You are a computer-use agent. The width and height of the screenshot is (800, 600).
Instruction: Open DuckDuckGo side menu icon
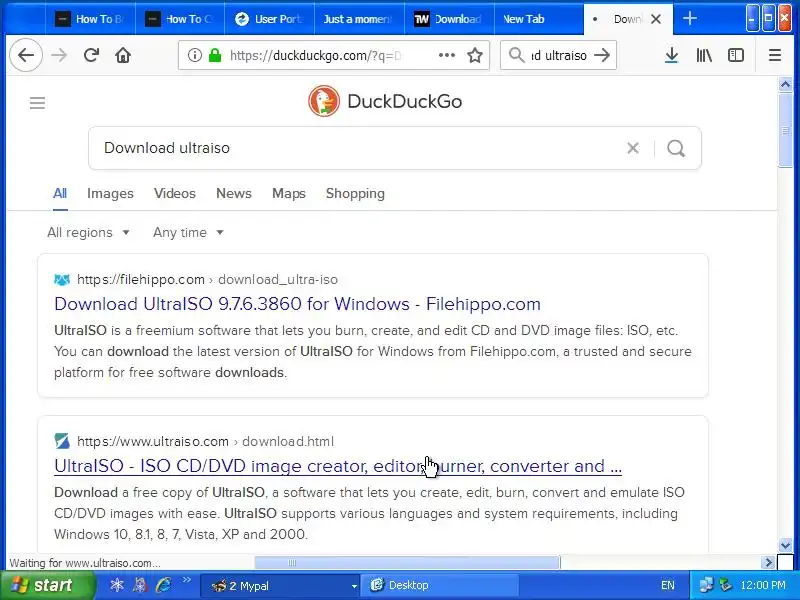click(x=37, y=103)
